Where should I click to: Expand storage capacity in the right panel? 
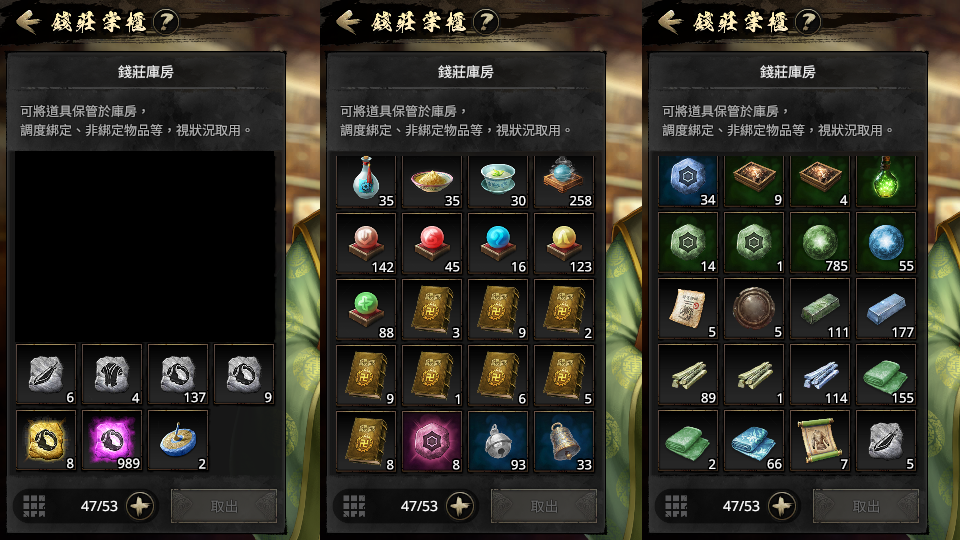(x=781, y=506)
